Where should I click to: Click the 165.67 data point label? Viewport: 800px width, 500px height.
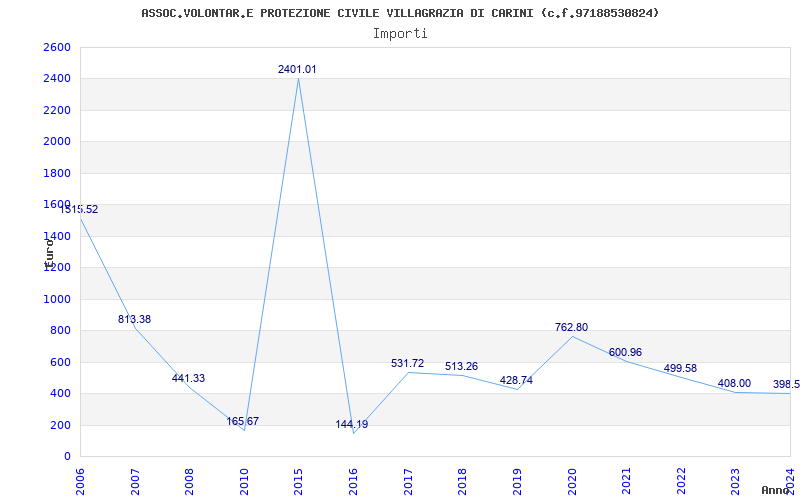(x=243, y=421)
